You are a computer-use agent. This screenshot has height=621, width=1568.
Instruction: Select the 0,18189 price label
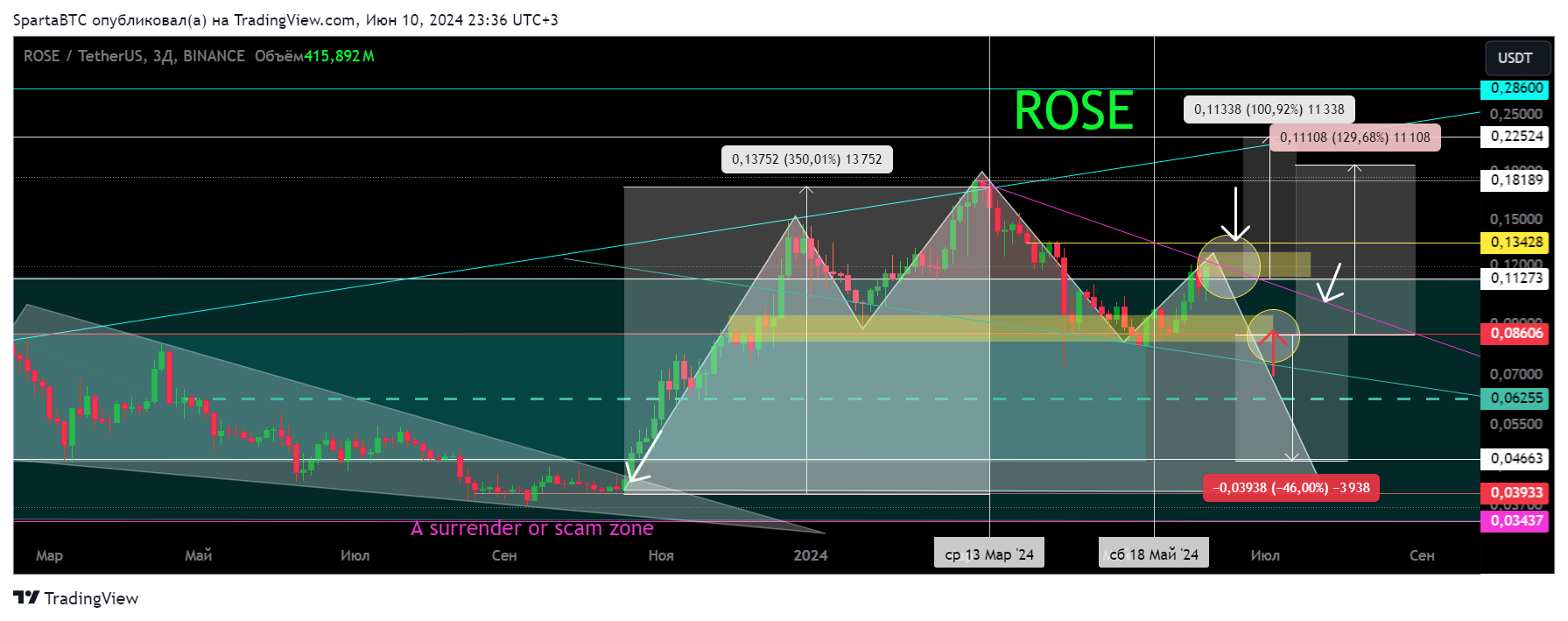point(1515,180)
